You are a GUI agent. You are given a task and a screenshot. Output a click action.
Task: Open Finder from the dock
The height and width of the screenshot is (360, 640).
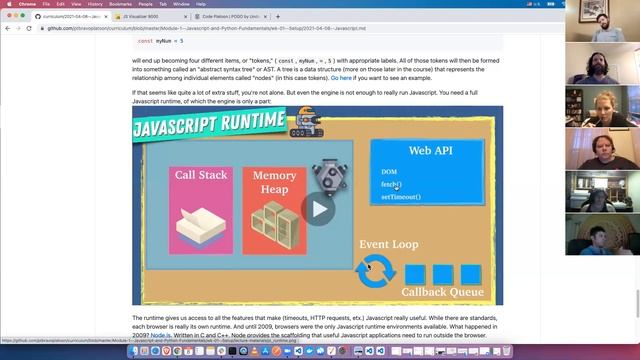[134, 351]
